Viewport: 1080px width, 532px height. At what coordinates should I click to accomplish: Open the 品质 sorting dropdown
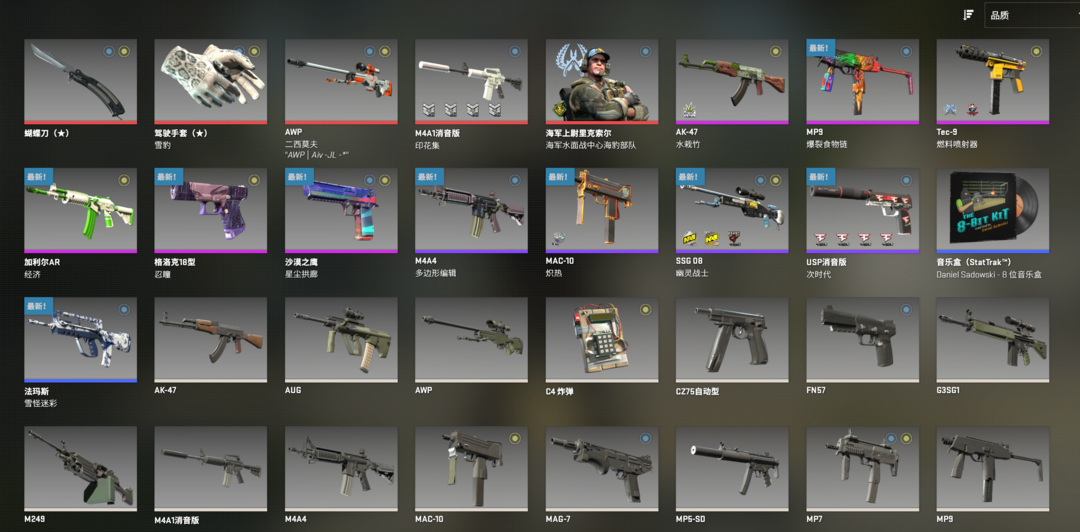click(1032, 15)
